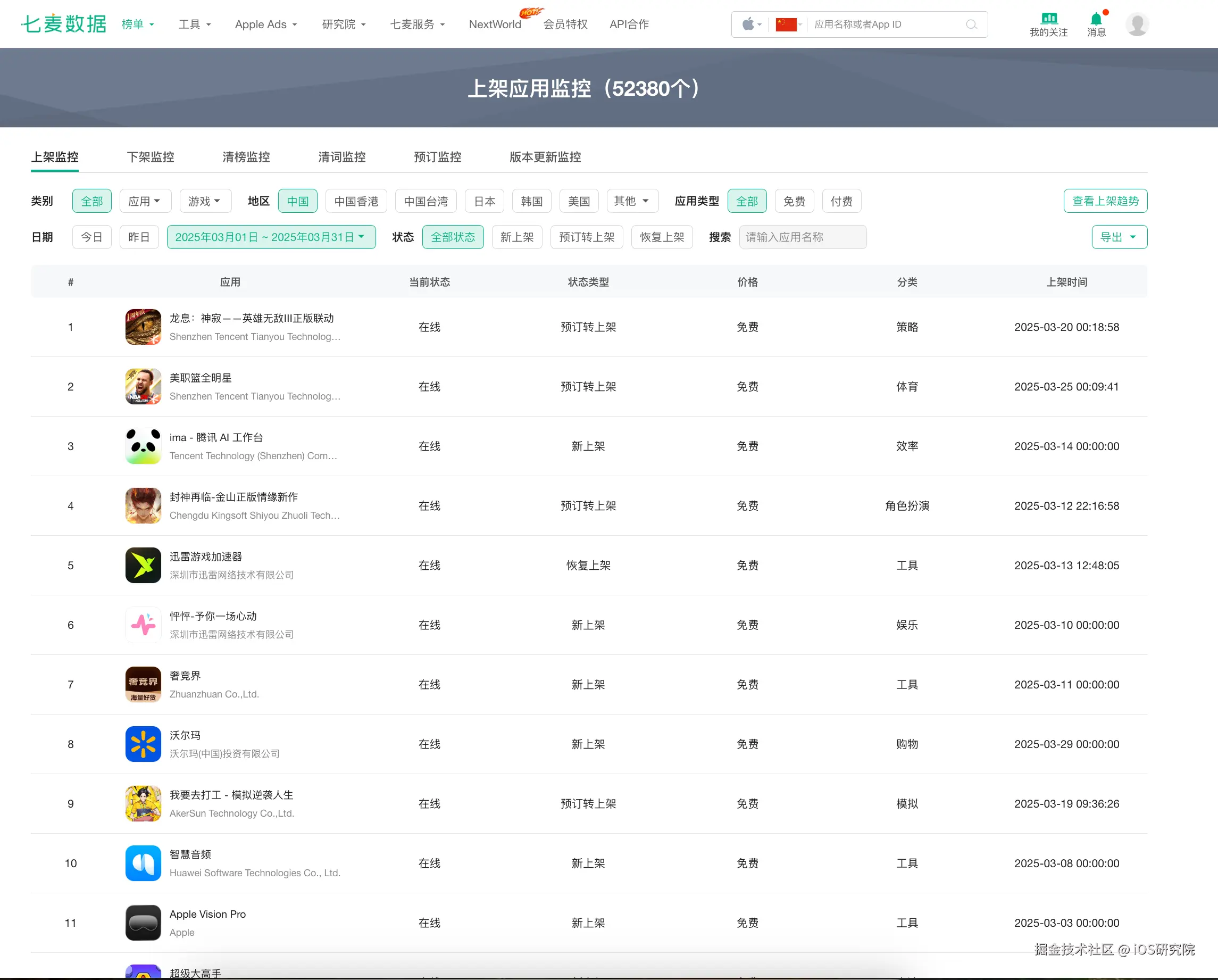Filter status by 新上架
The image size is (1218, 980).
[x=516, y=237]
